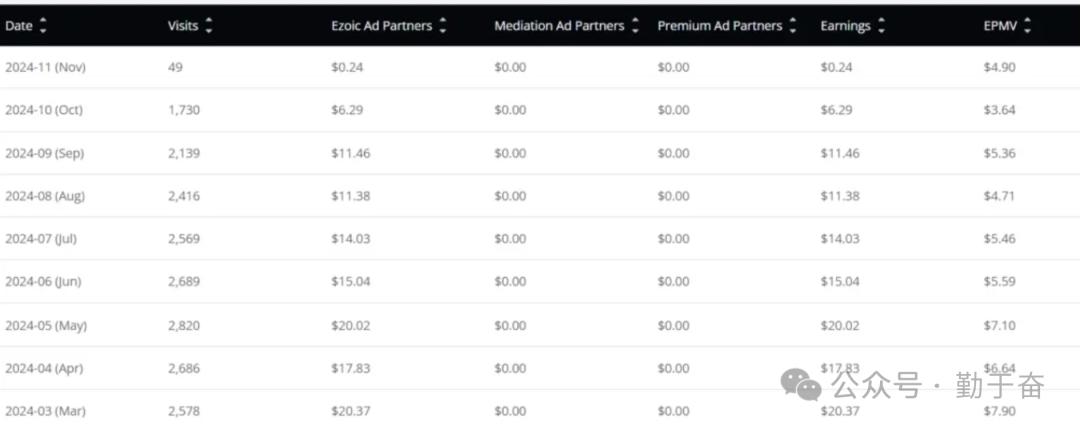Sort the Earnings column via arrow icon
The image size is (1080, 429).
[881, 26]
